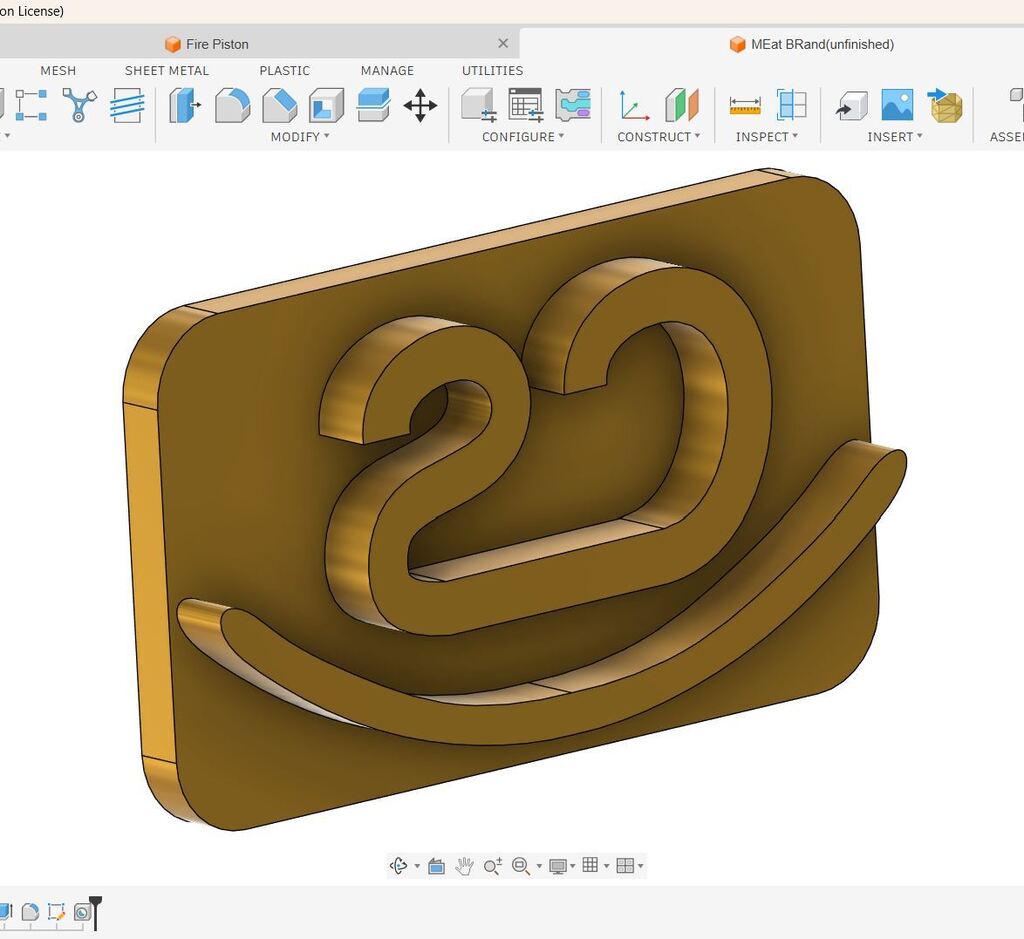Screen dimensions: 1024x939
Task: Open the Measure tool icon
Action: [745, 105]
